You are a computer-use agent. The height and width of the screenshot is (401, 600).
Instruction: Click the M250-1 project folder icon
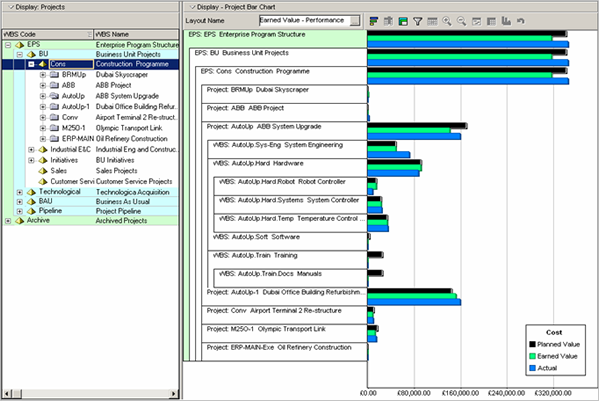coord(55,128)
